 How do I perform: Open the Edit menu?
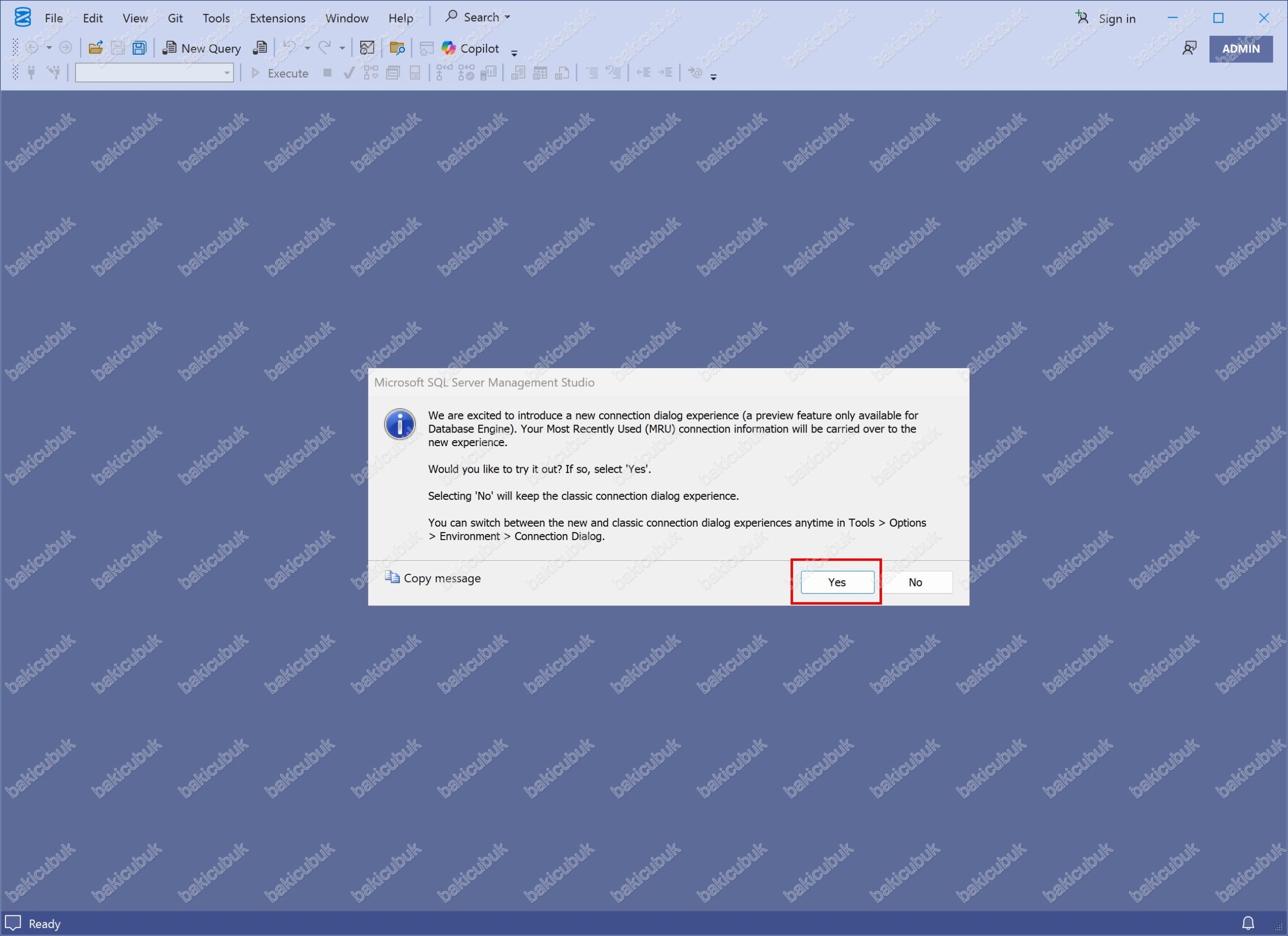click(x=93, y=18)
